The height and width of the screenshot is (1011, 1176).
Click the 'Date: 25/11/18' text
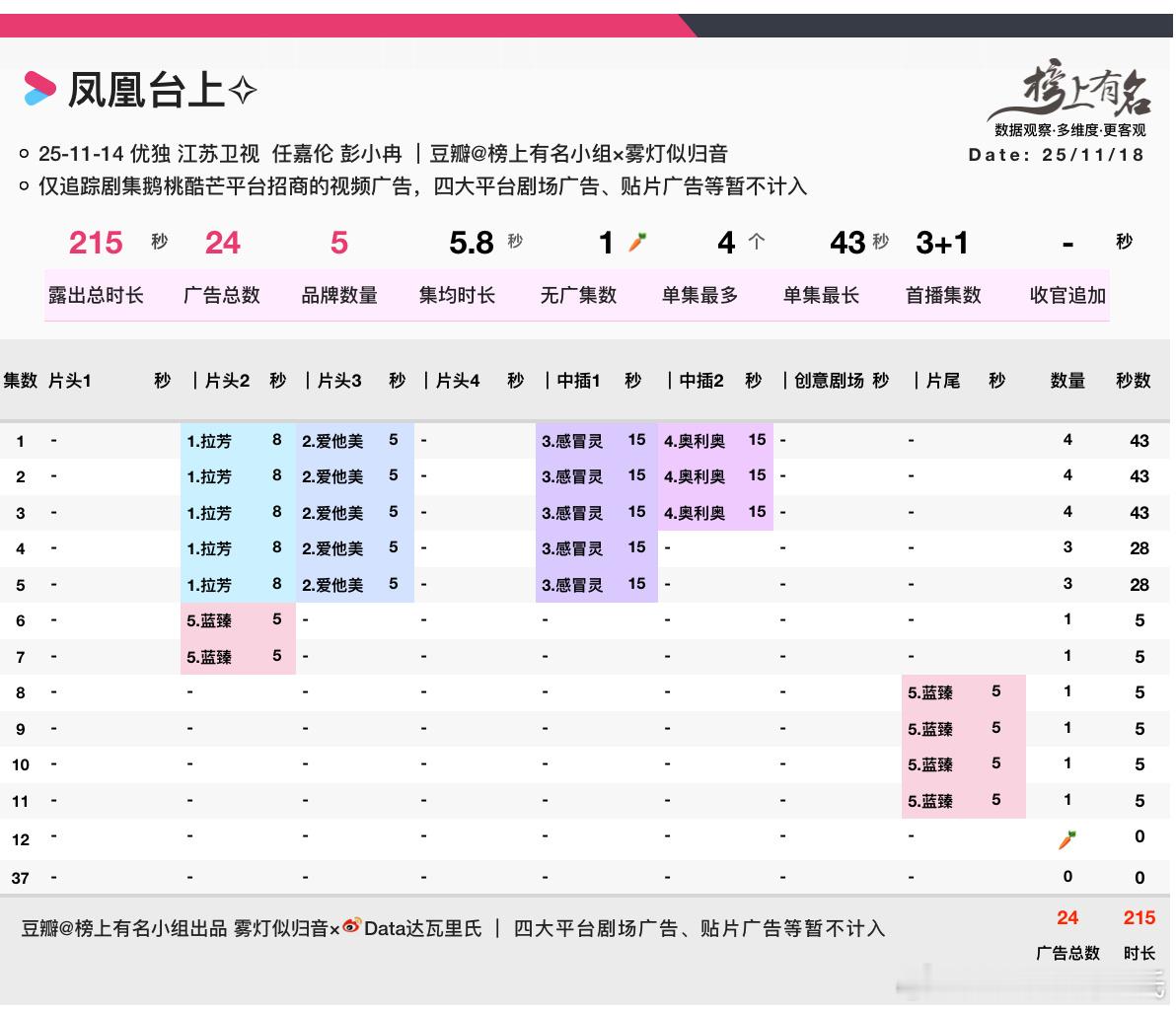1056,155
